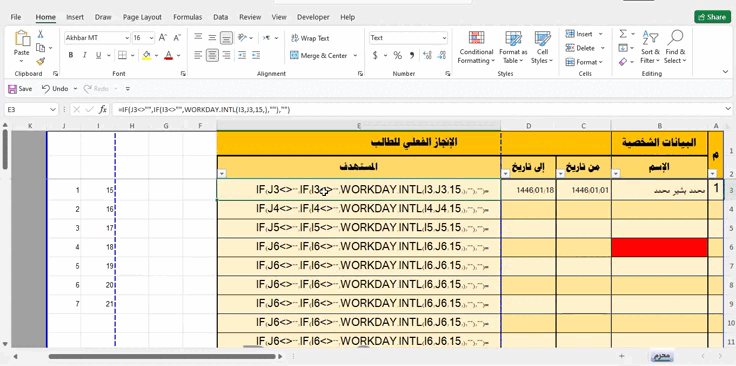Viewport: 736px width, 366px height.
Task: Open Format cells menu
Action: coord(585,62)
